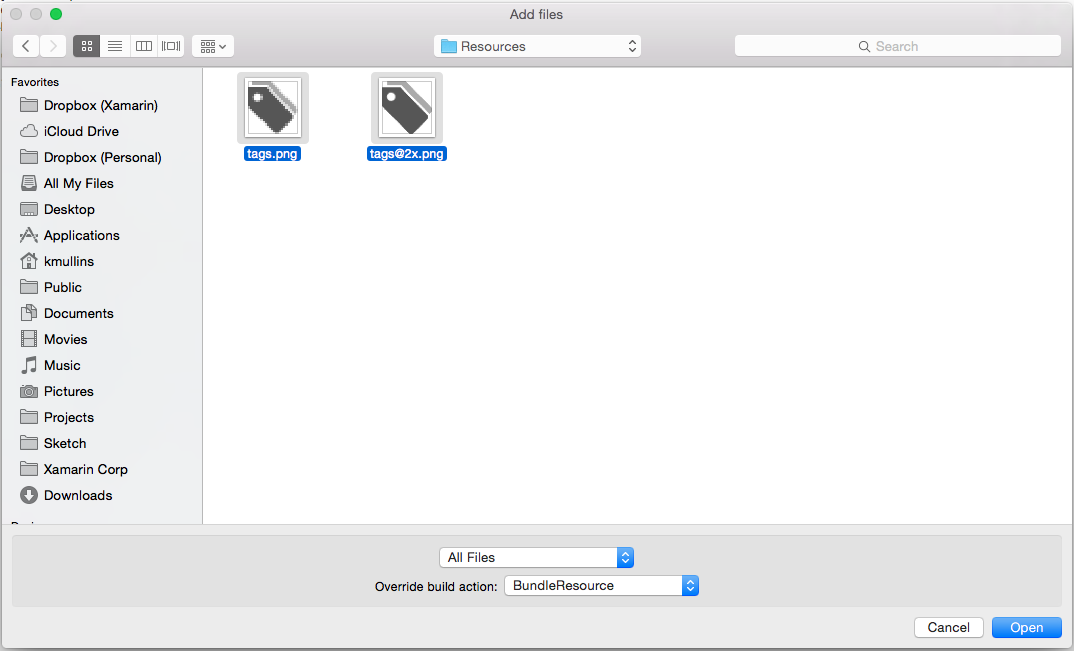
Task: Select the tags@2x.png thumbnail
Action: pyautogui.click(x=407, y=108)
